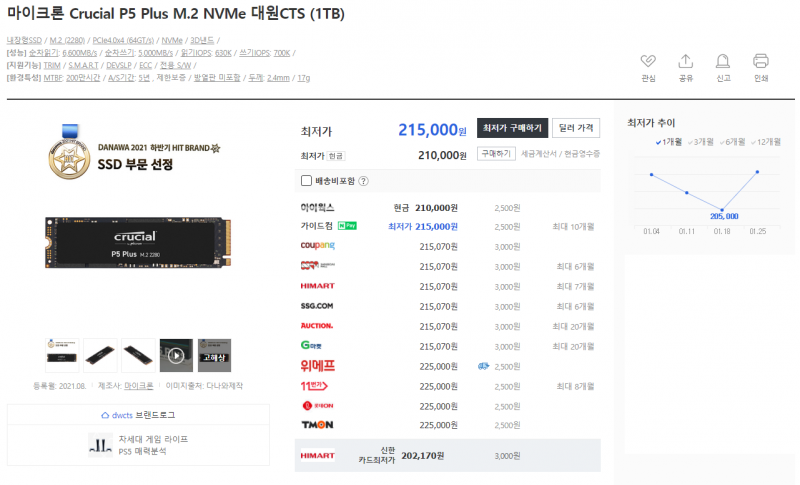Open the 아이웍스 seller link
Viewport: 800px width, 485px height.
coord(317,208)
